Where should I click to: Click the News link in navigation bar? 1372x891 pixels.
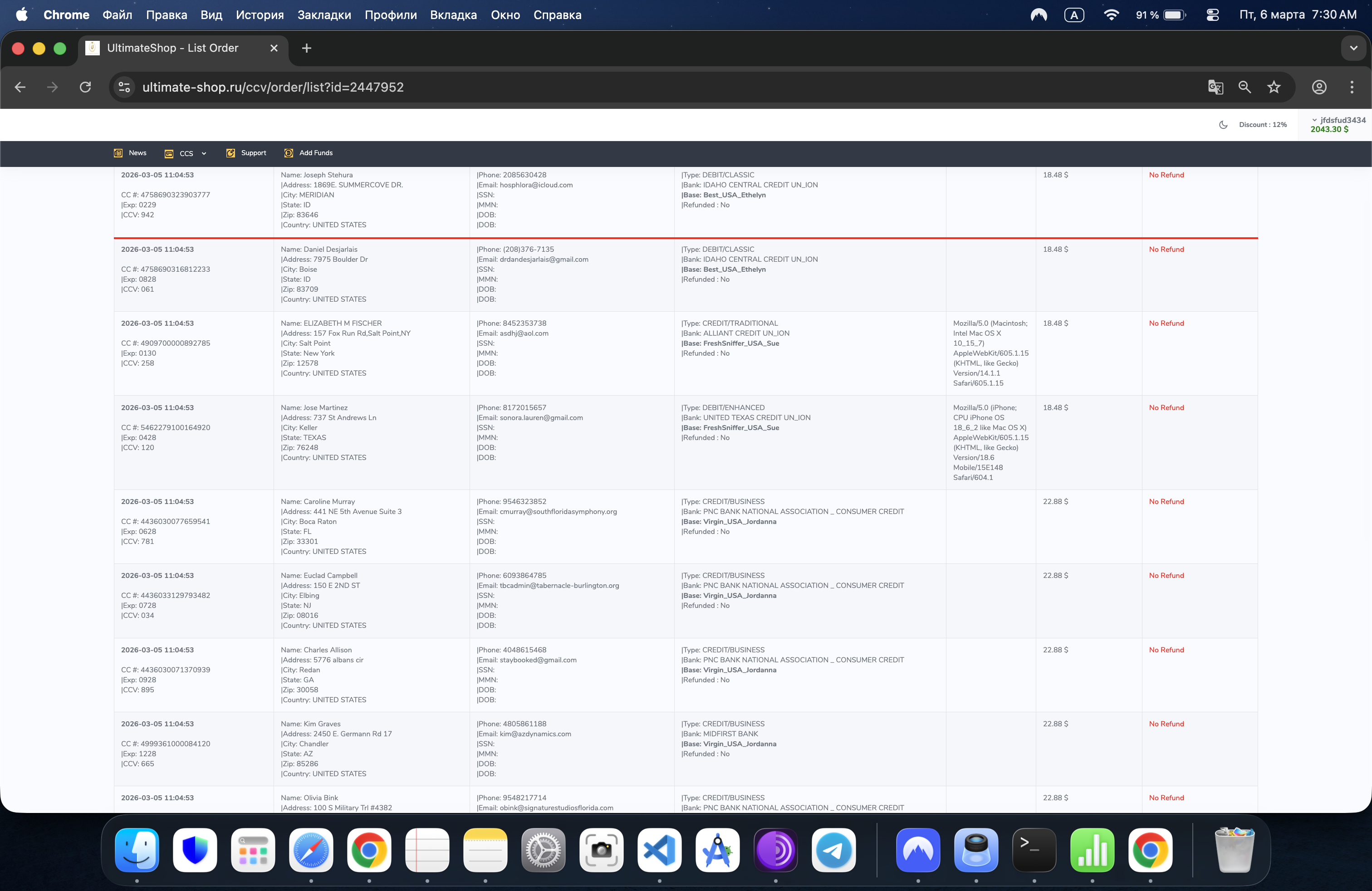point(137,153)
